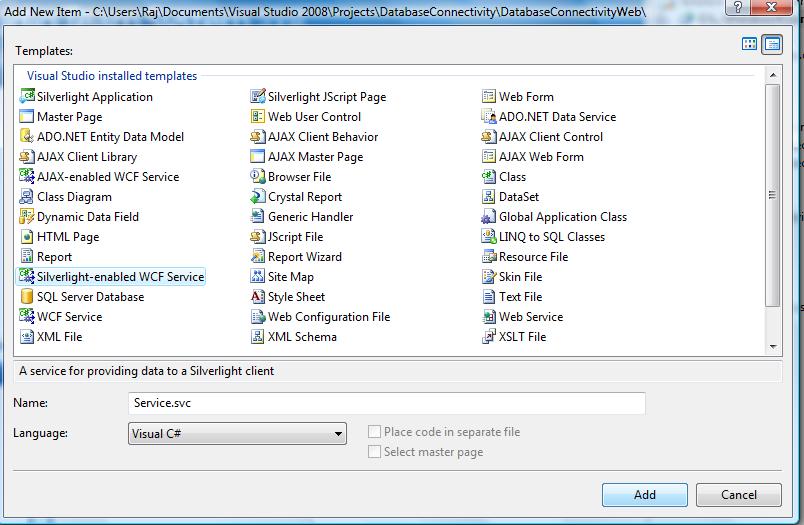Click the 'XSLT File' label text
804x525 pixels.
(x=522, y=337)
